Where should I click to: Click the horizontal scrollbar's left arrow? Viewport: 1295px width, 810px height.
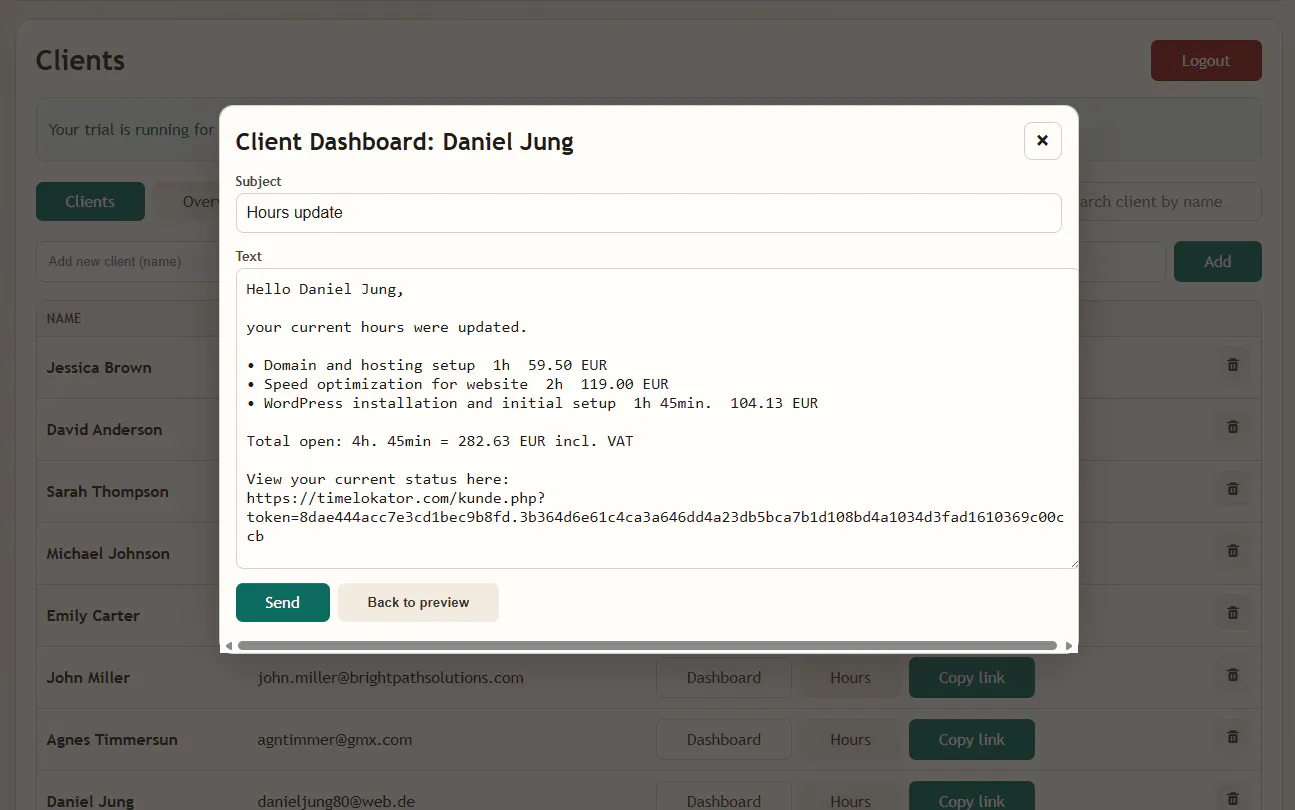click(228, 646)
